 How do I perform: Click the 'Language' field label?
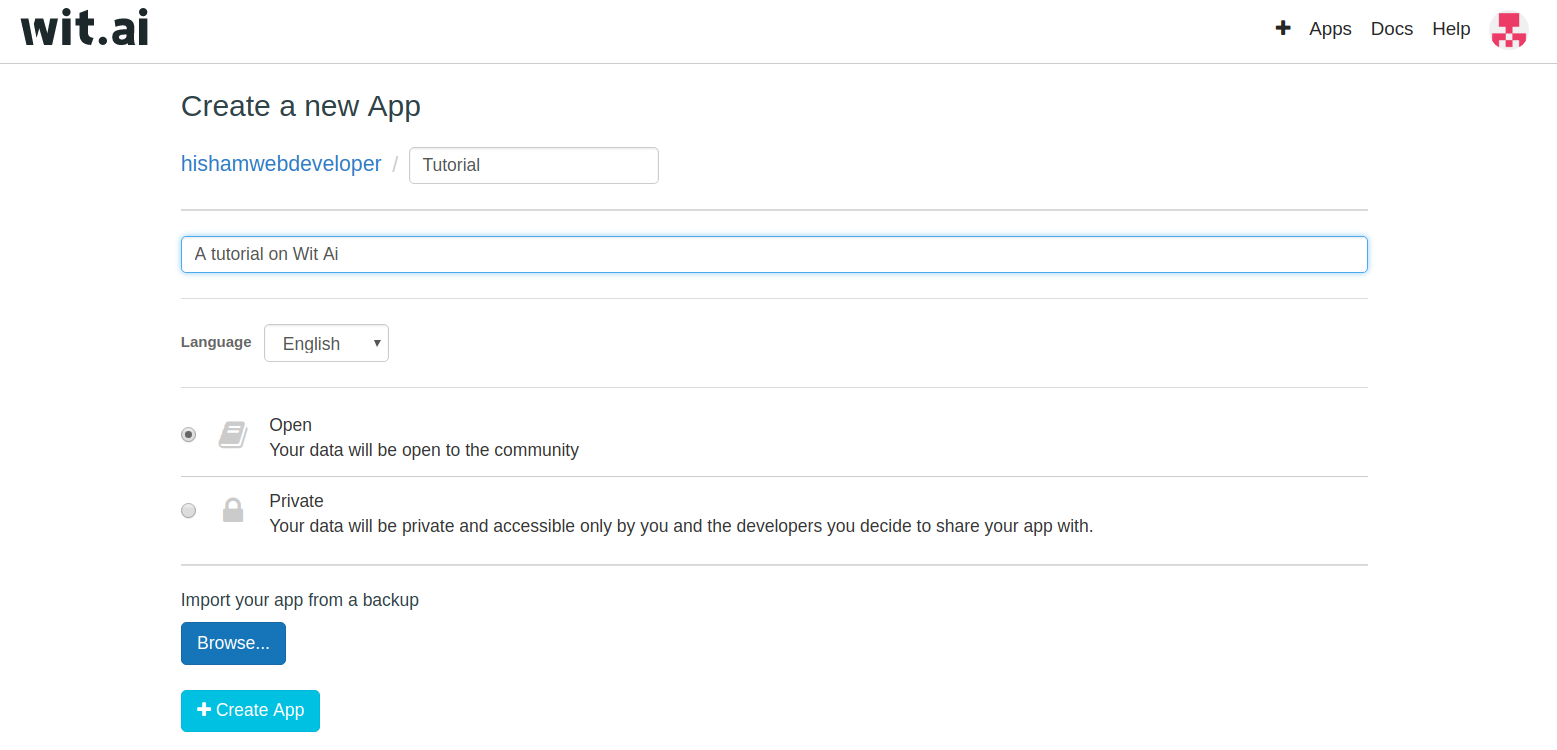pyautogui.click(x=216, y=342)
